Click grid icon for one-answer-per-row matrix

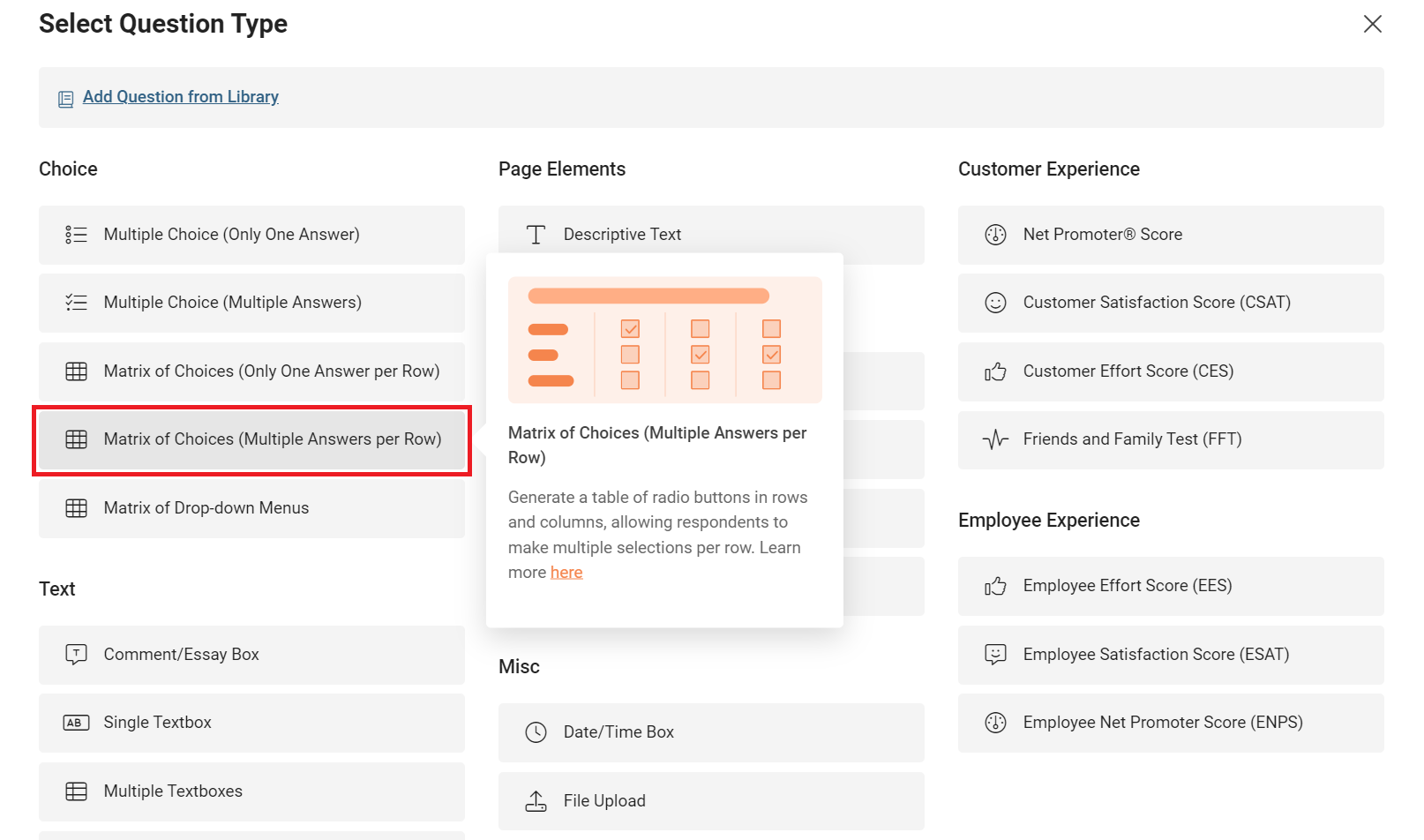77,371
